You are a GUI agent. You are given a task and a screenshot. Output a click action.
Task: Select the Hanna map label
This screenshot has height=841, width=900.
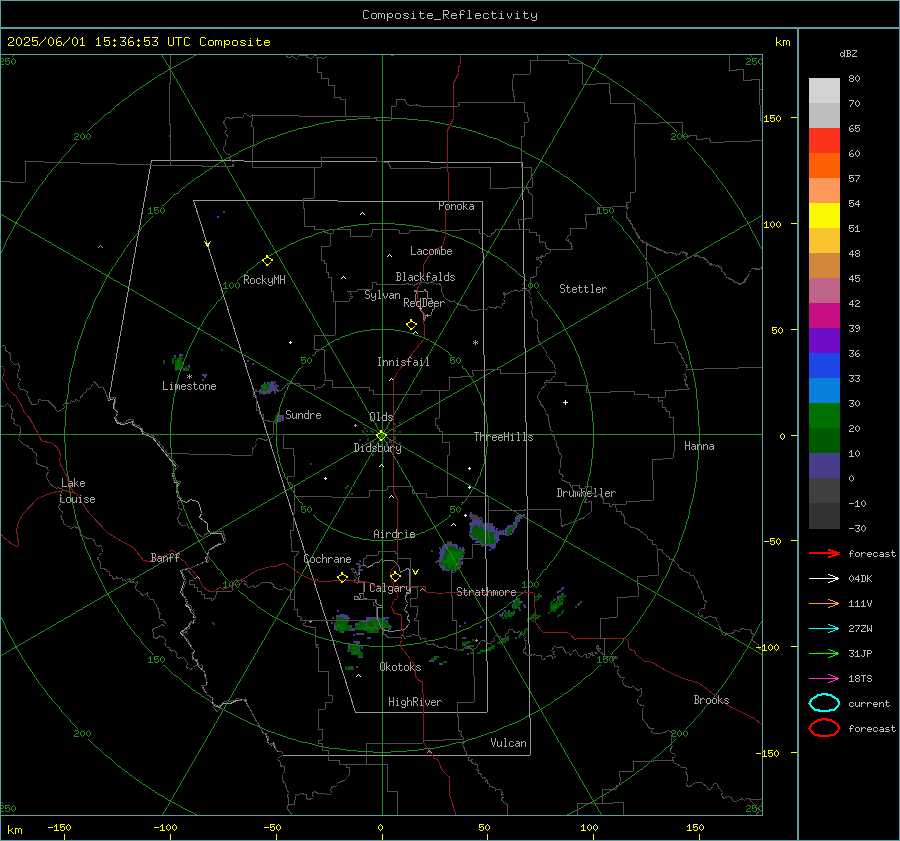coord(699,446)
